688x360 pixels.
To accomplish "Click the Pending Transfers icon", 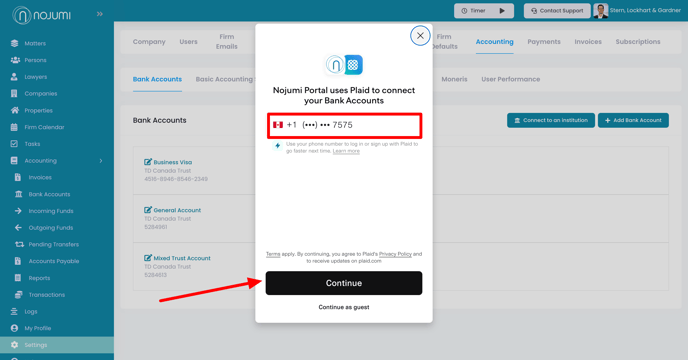I will coord(19,244).
